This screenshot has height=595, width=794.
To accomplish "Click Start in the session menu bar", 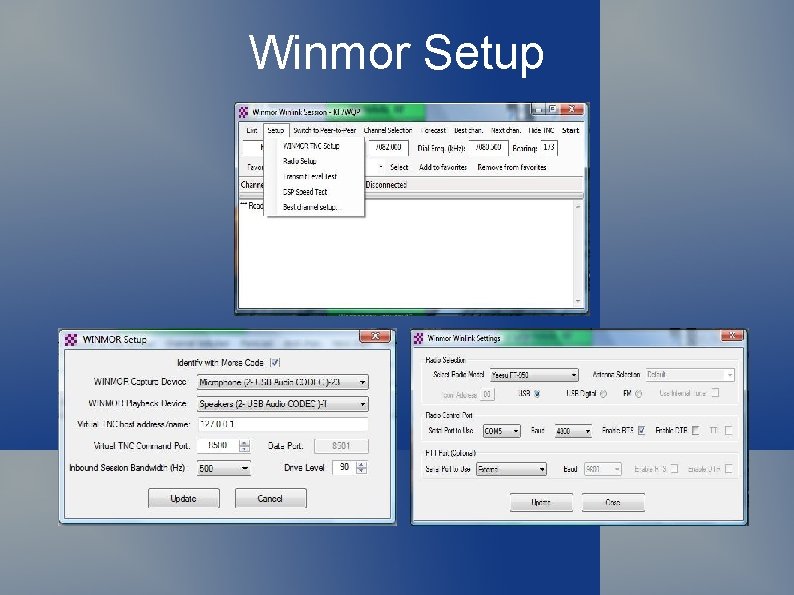I will pos(570,130).
